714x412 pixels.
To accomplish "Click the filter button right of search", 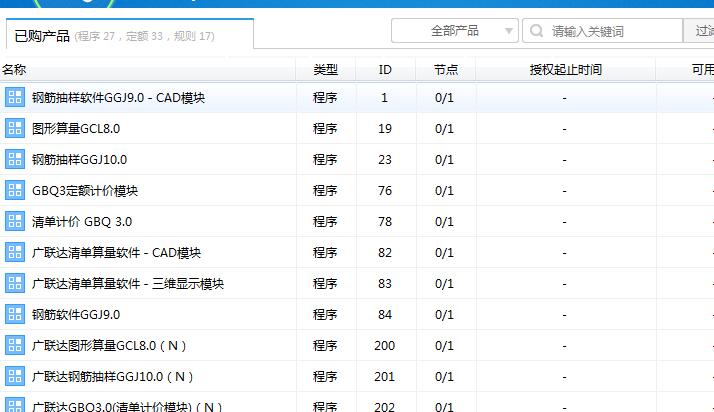I will [699, 31].
